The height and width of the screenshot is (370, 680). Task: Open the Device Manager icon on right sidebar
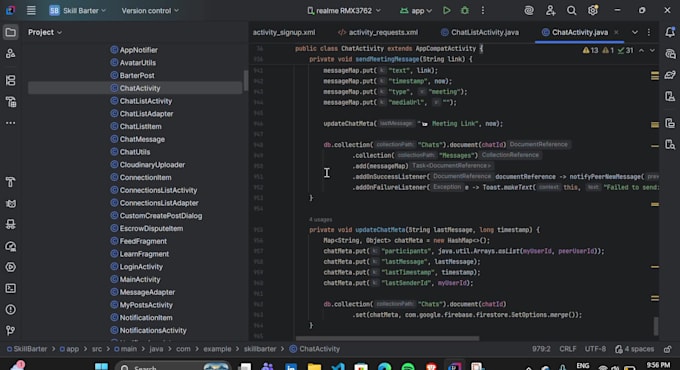(x=670, y=96)
